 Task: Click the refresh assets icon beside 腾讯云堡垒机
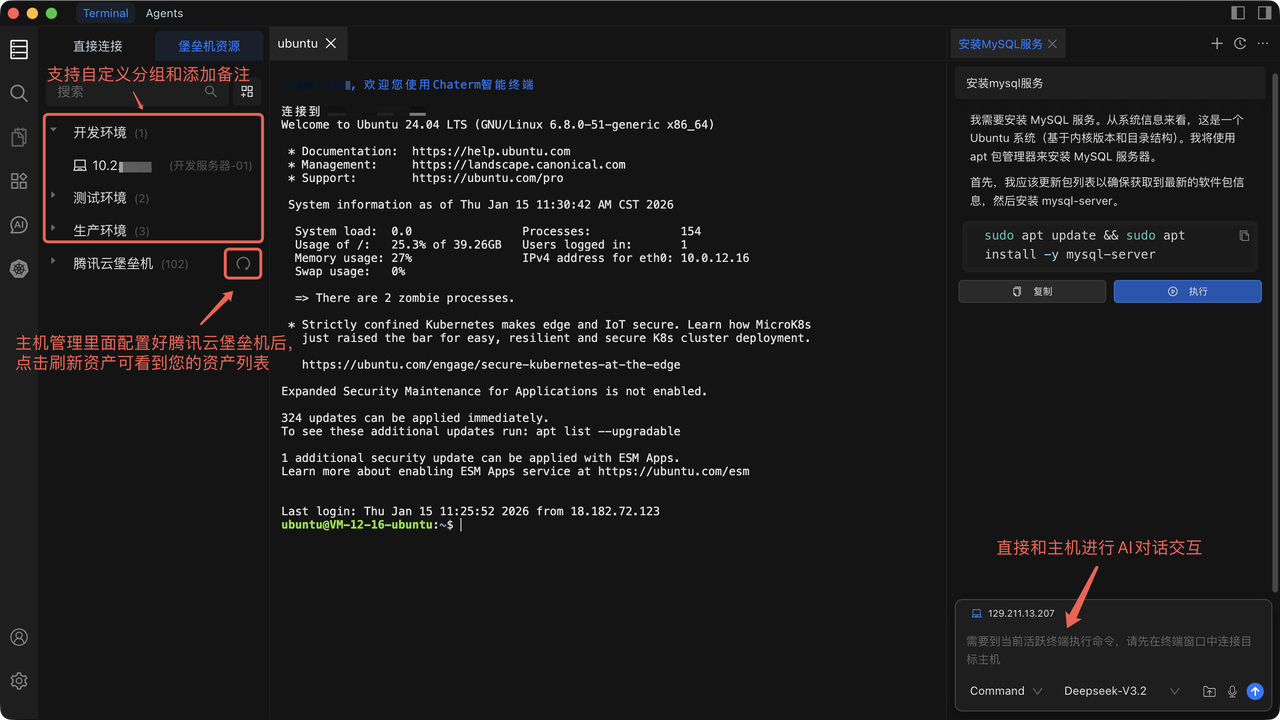(x=243, y=264)
